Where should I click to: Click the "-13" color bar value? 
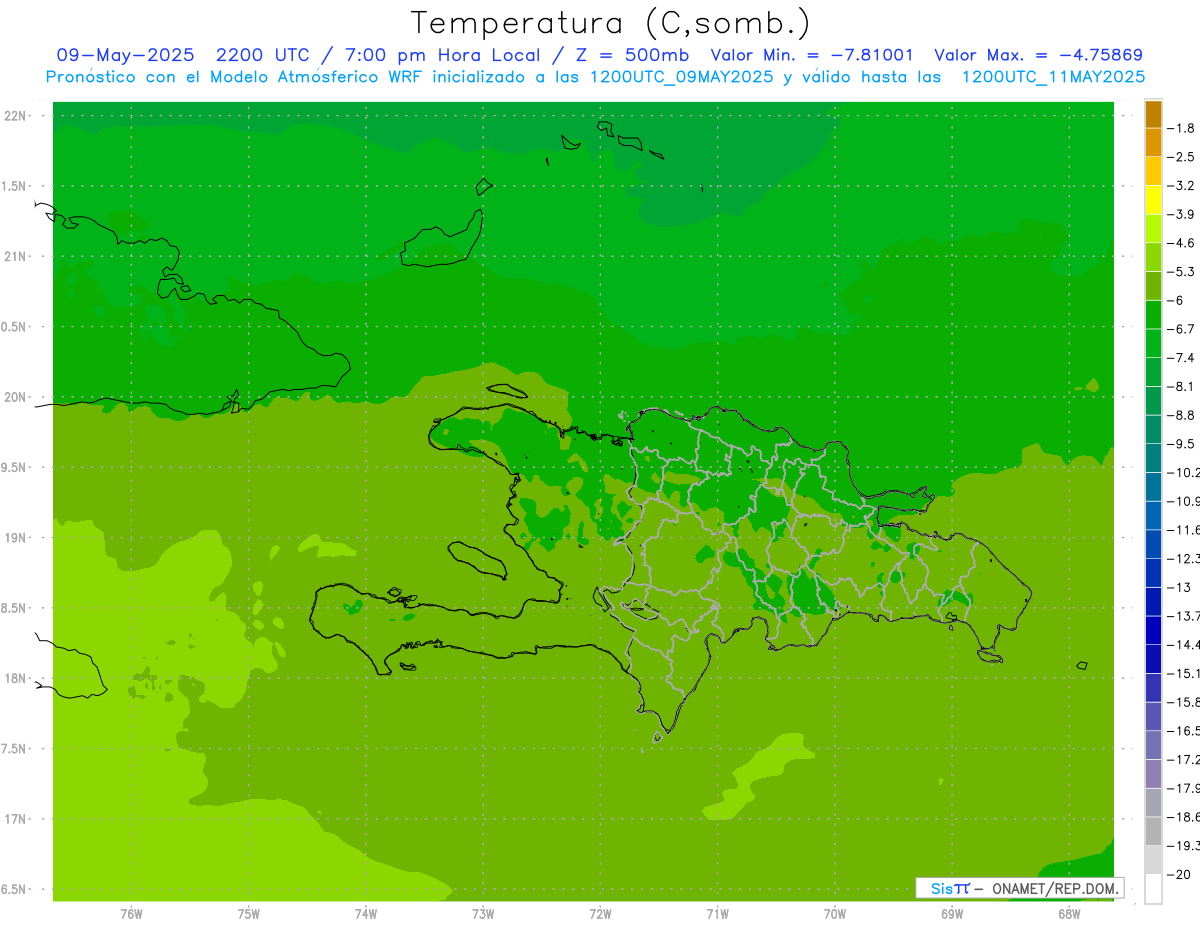click(1180, 588)
